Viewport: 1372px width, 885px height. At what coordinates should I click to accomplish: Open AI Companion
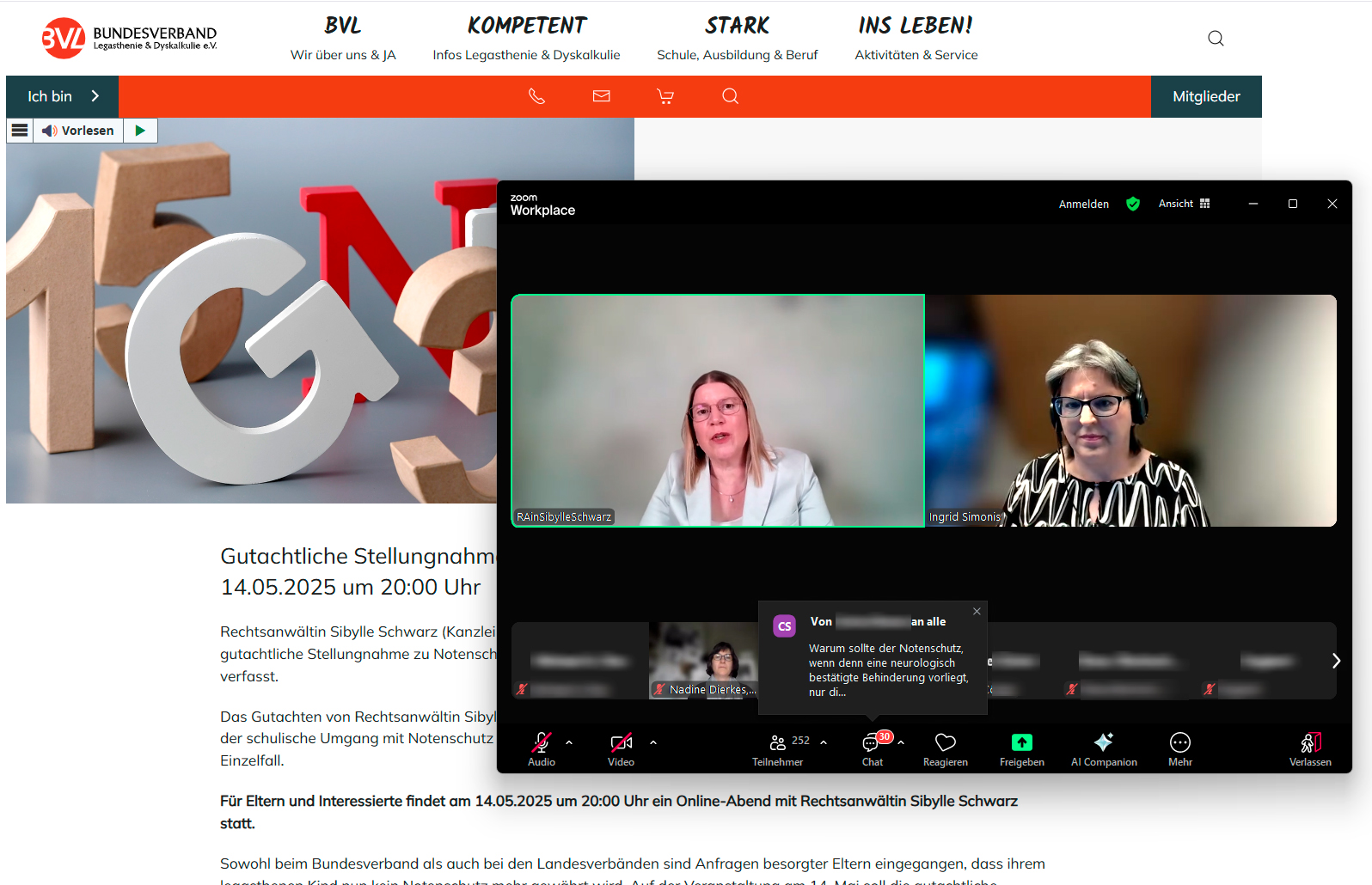tap(1104, 749)
